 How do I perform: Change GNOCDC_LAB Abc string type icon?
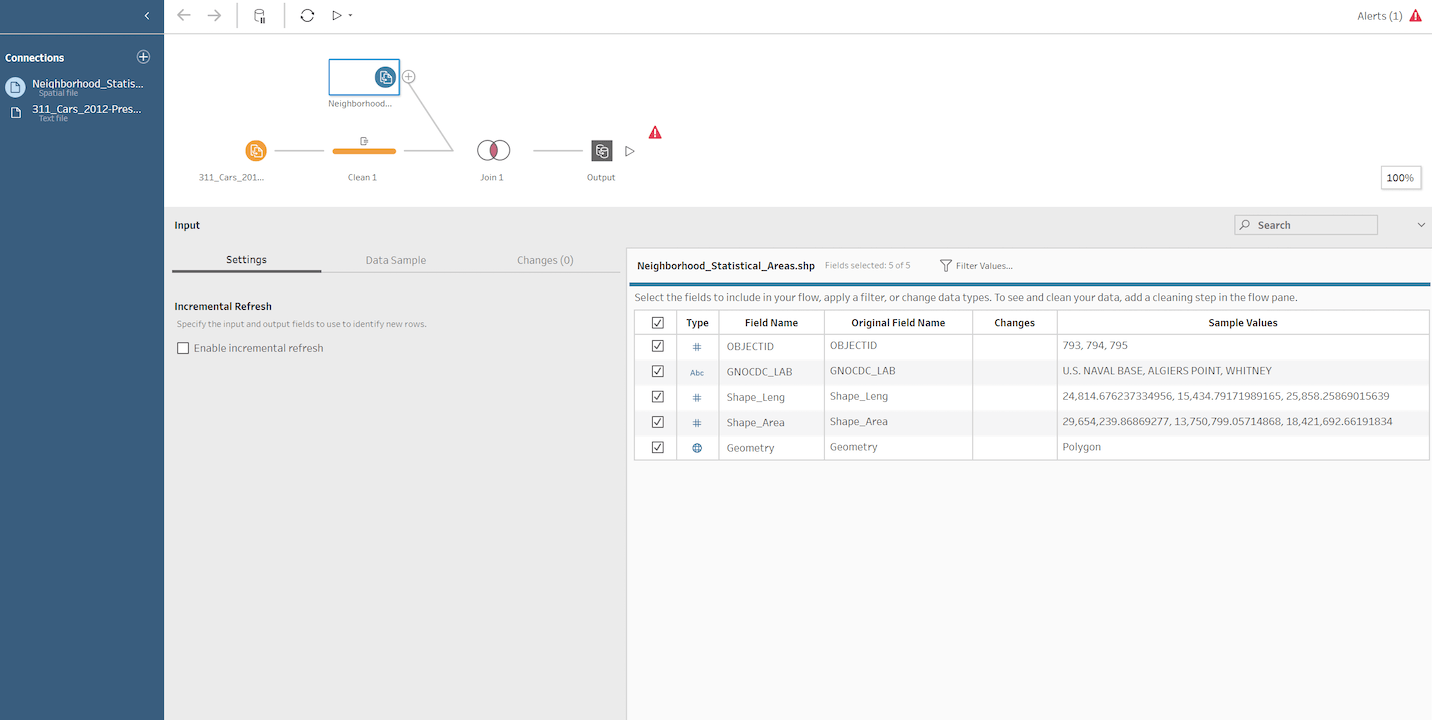pyautogui.click(x=697, y=372)
